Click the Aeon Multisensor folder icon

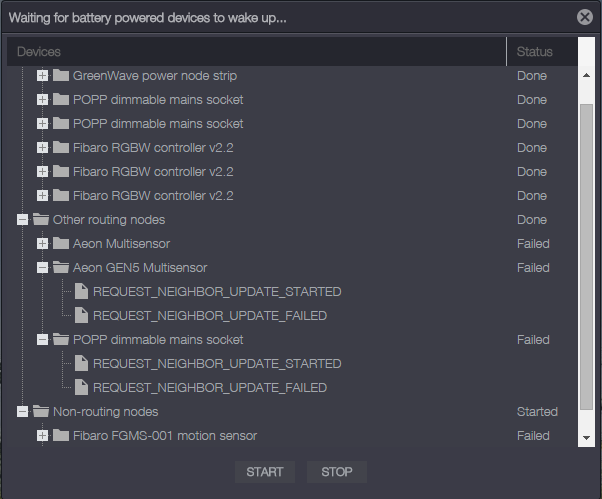click(61, 244)
